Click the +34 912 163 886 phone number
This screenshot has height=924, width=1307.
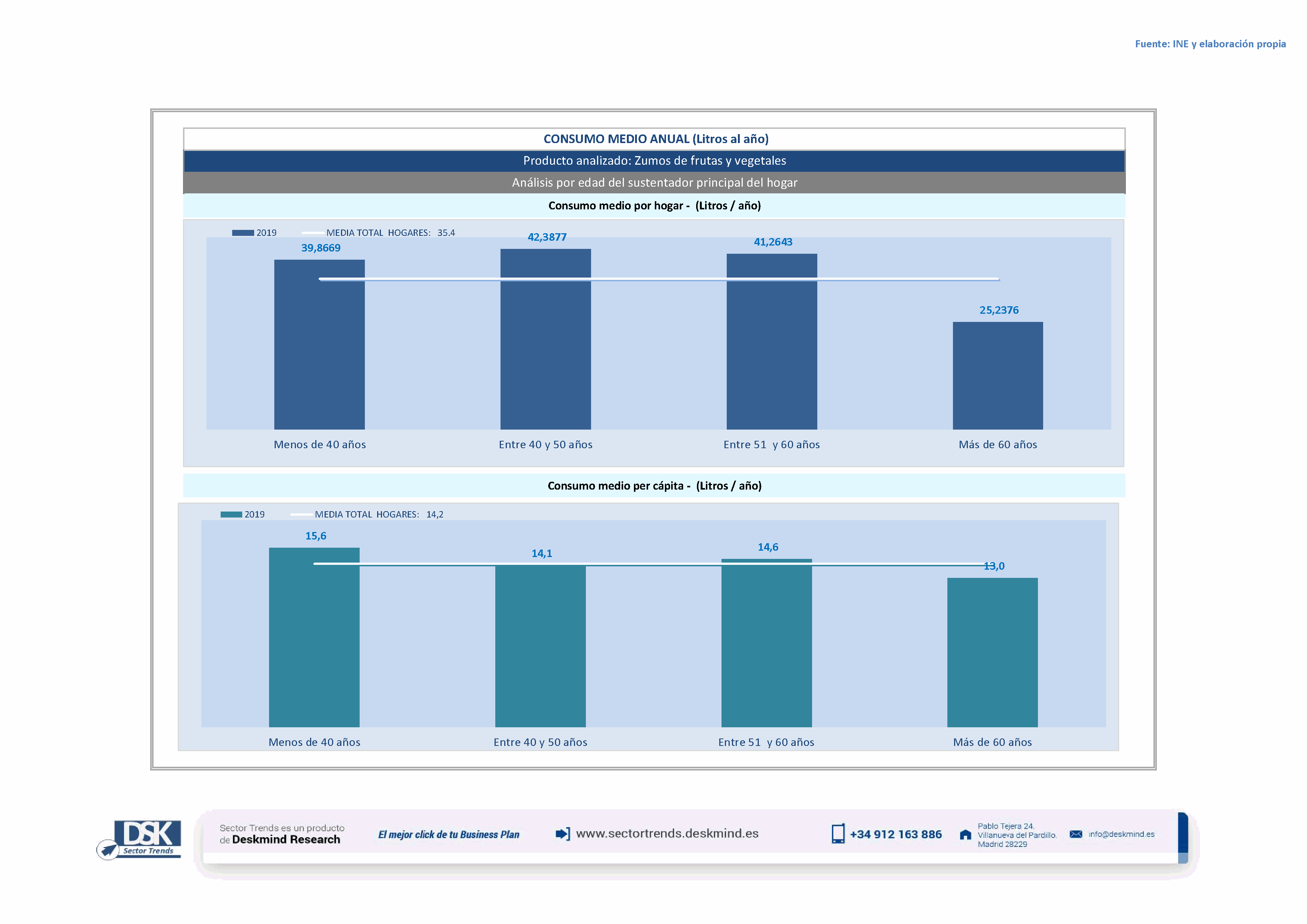896,835
